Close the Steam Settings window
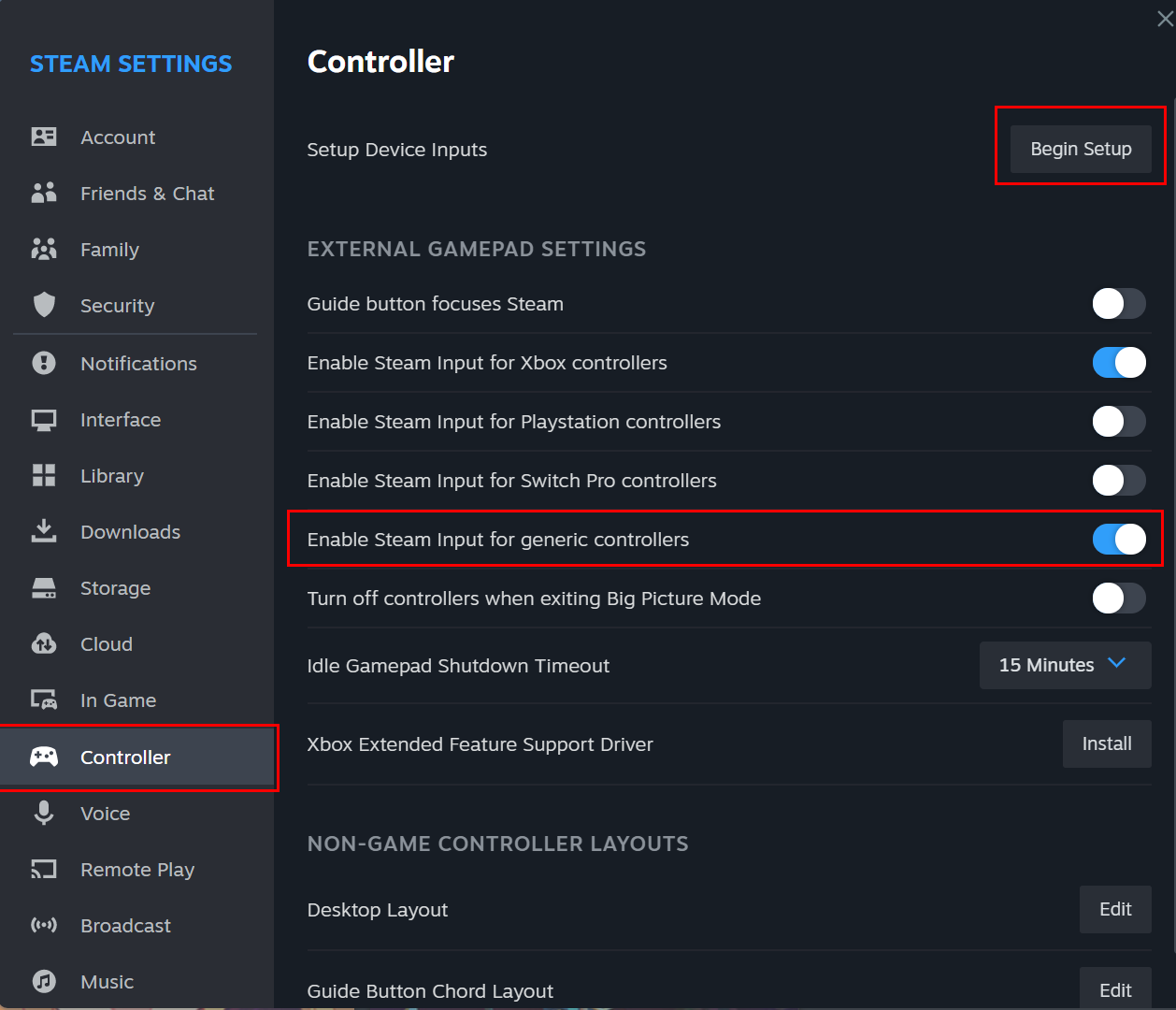This screenshot has width=1176, height=1010. click(x=1165, y=19)
